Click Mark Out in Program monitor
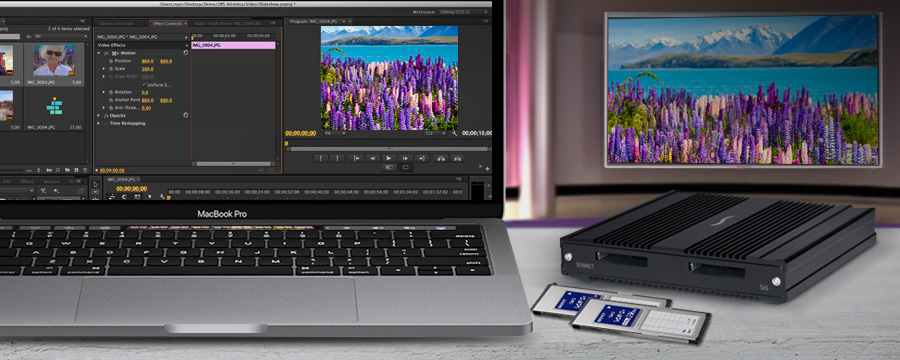 click(x=338, y=158)
